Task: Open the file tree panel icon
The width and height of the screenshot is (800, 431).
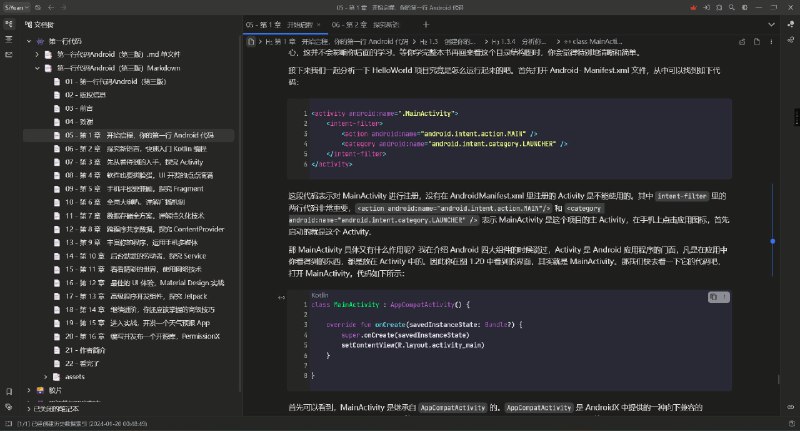Action: tap(9, 24)
